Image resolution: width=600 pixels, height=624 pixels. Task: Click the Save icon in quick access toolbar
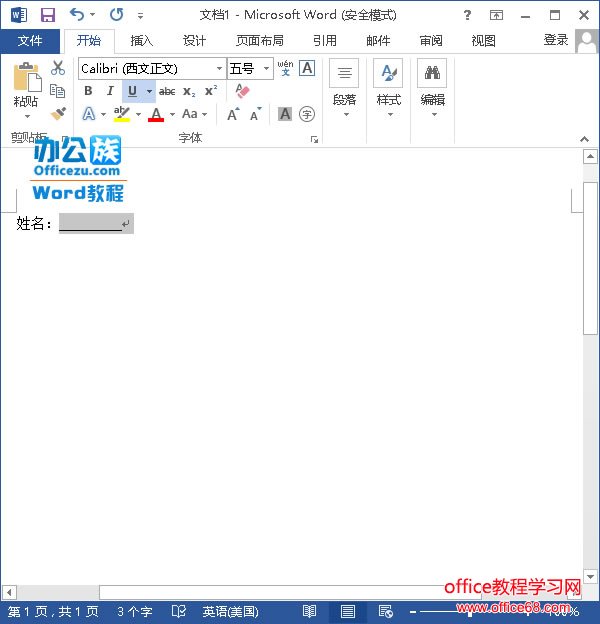click(48, 15)
